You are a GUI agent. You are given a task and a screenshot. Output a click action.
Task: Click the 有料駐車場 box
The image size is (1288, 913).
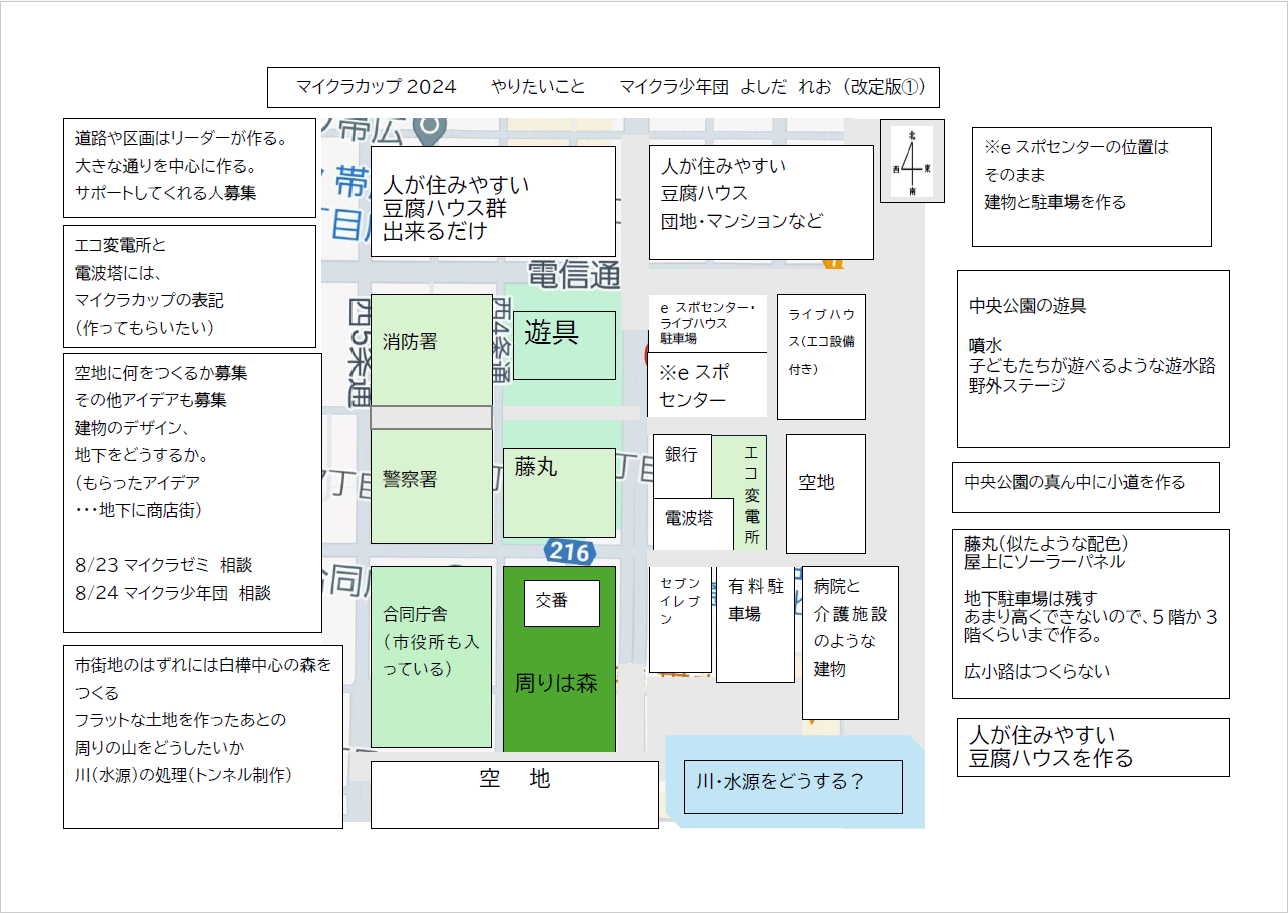(755, 625)
